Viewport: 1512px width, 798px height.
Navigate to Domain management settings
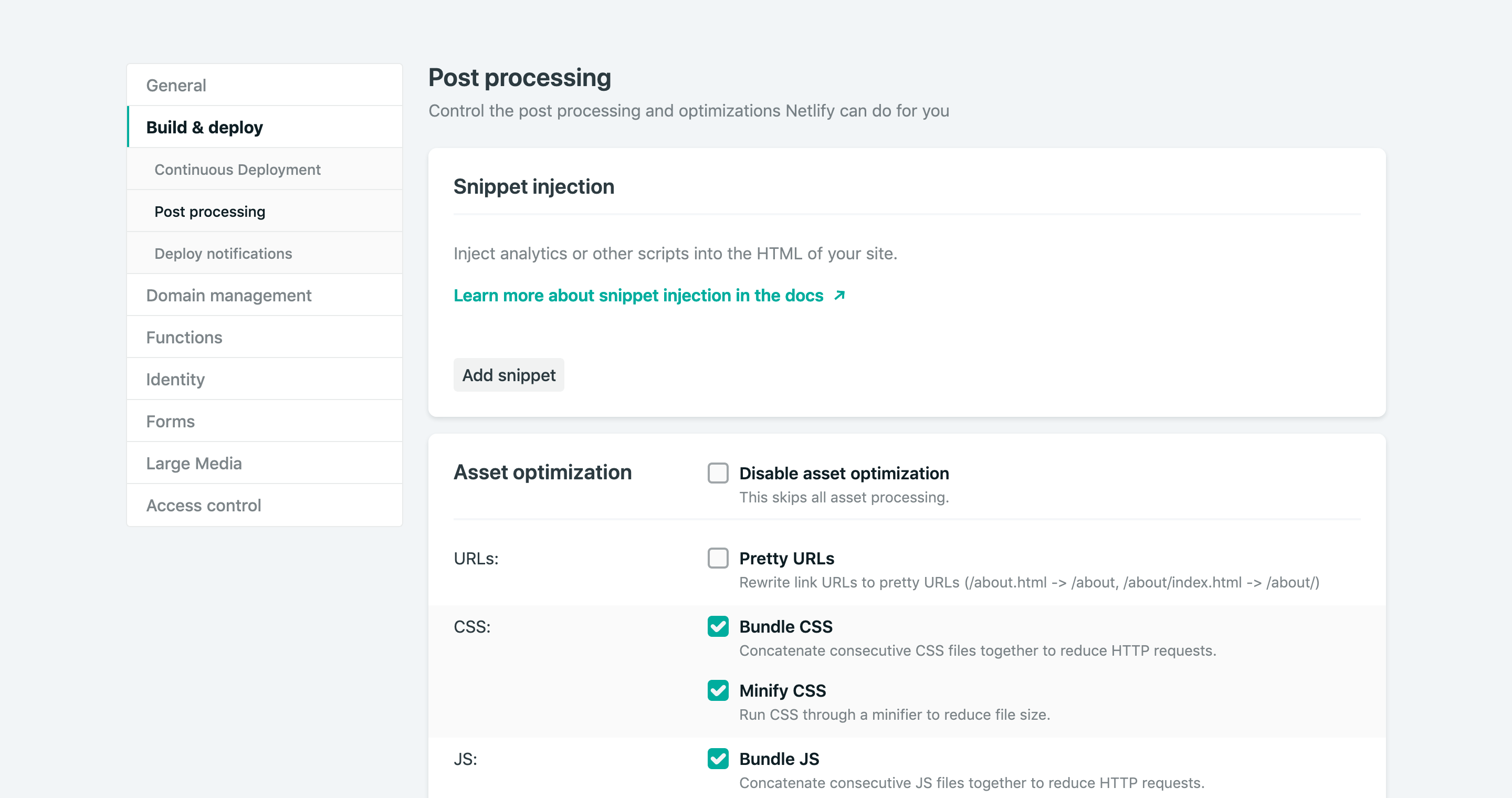click(x=228, y=295)
